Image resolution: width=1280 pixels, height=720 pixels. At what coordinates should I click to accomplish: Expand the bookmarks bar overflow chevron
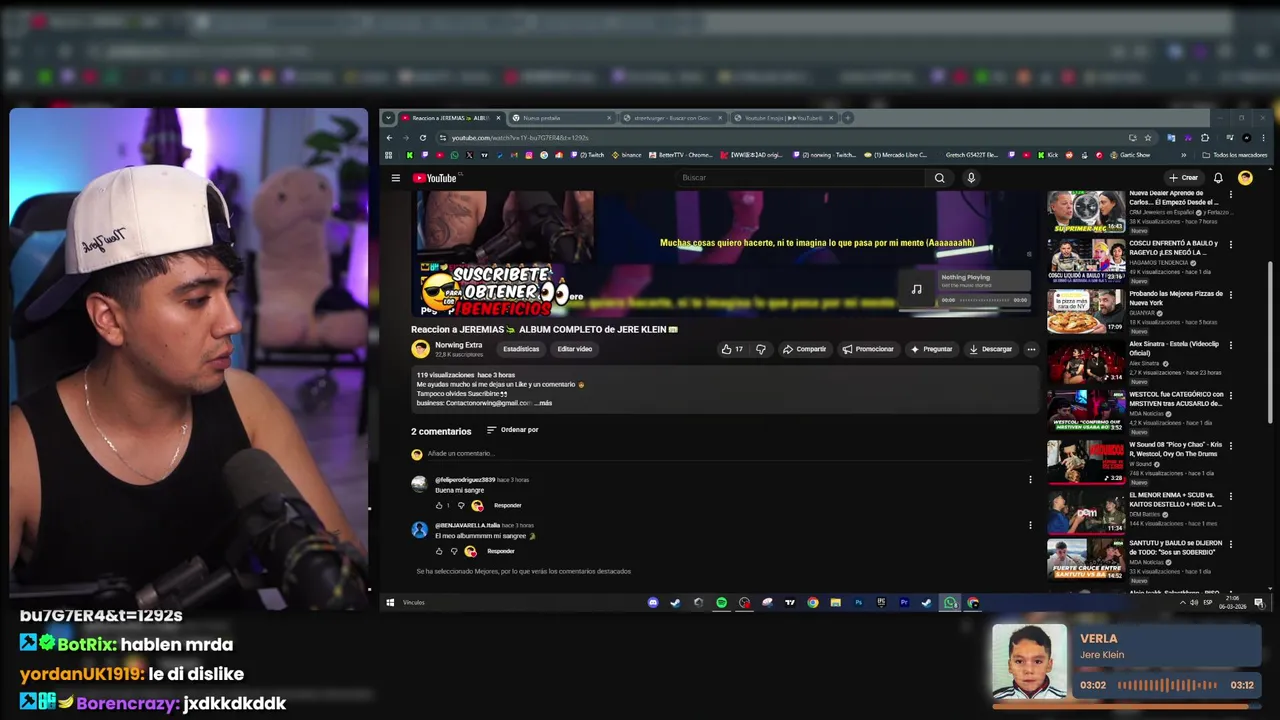point(1183,155)
